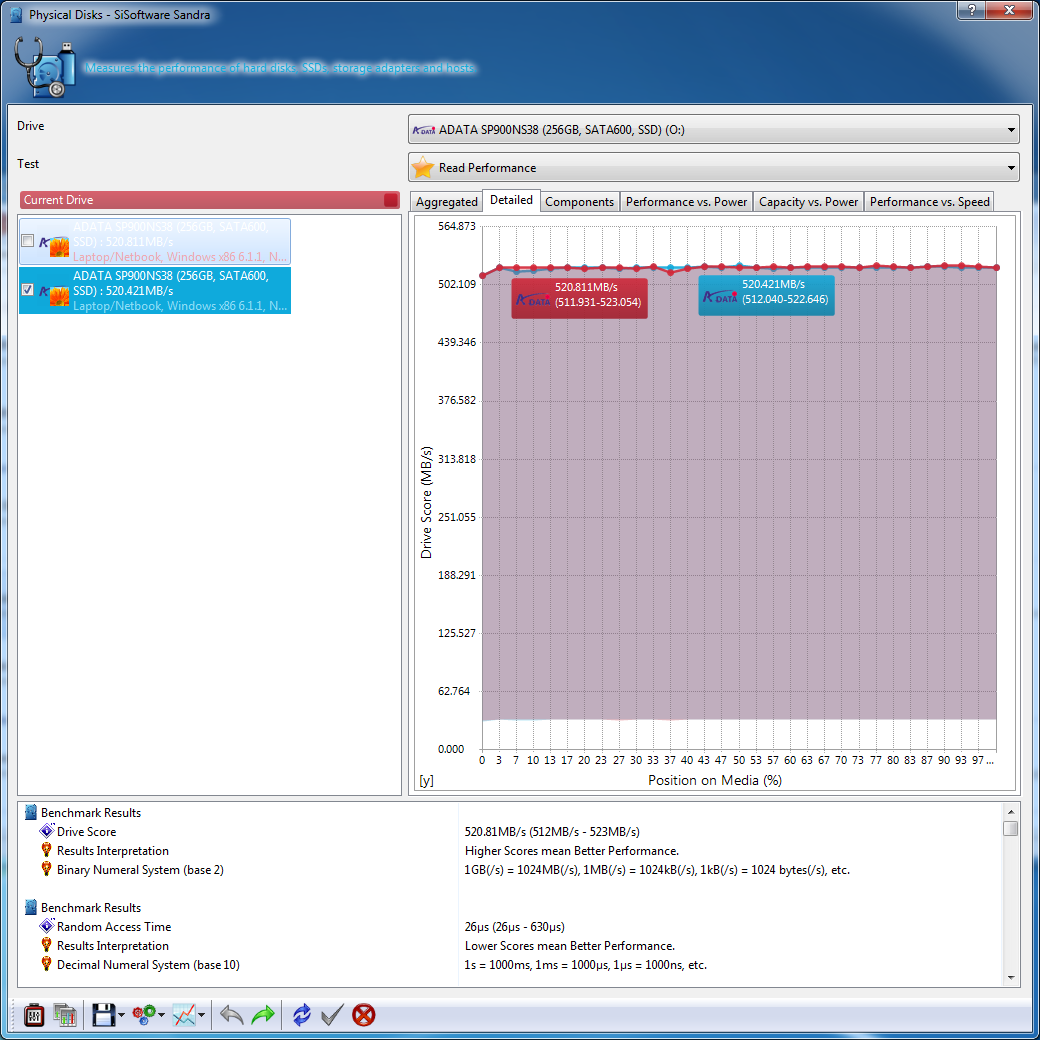Screen dimensions: 1040x1040
Task: Click the Current Drive header bar
Action: point(209,200)
